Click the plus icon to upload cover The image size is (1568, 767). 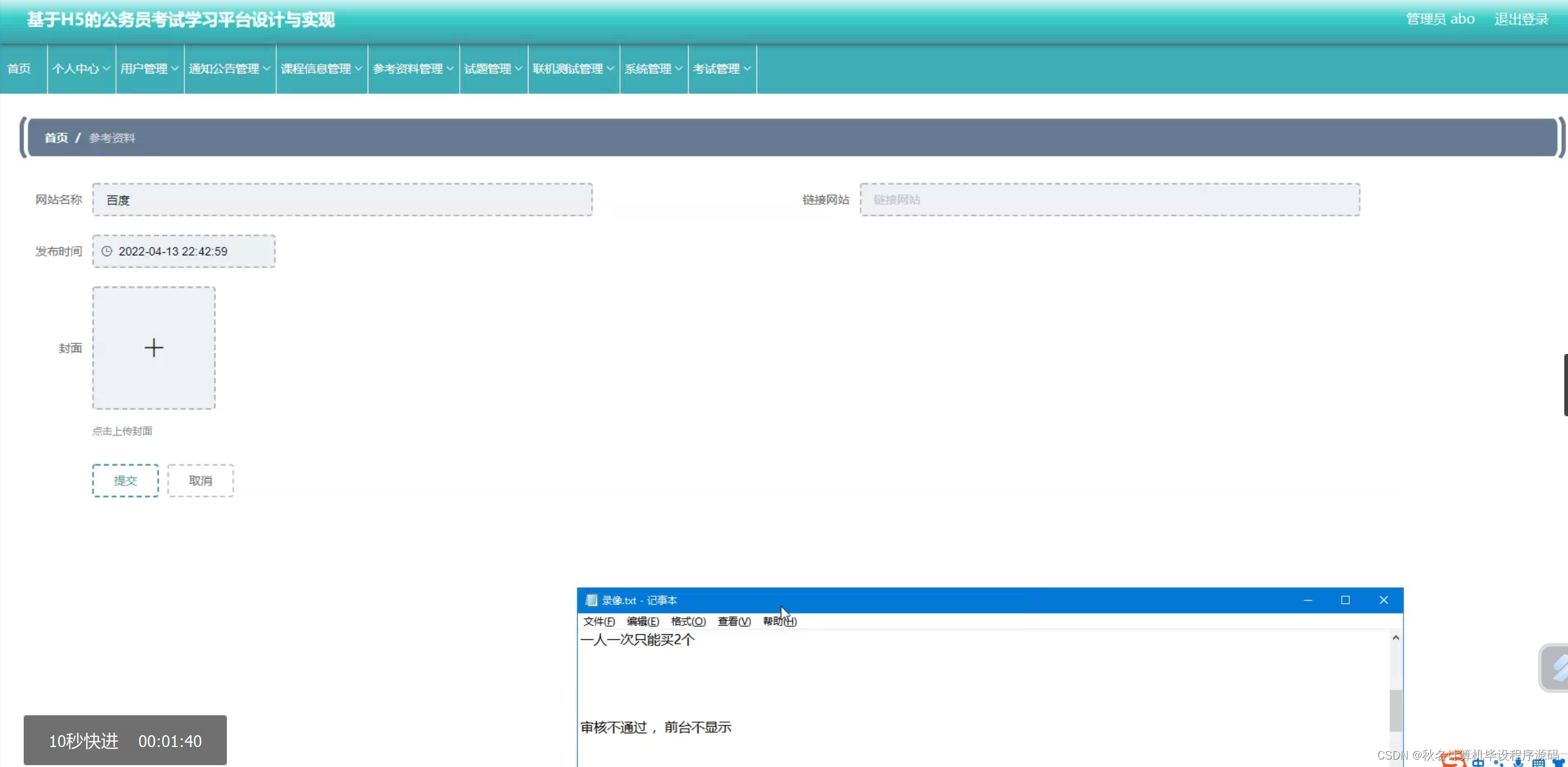[153, 348]
